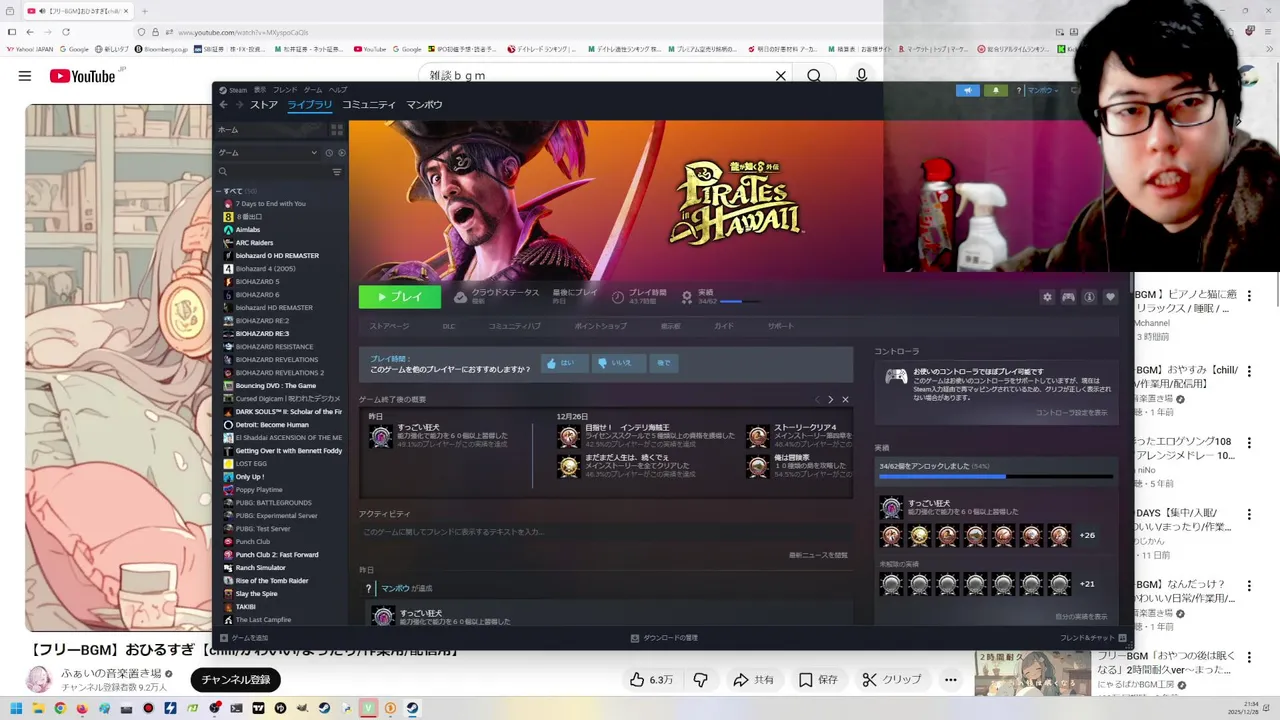Open YouTube hamburger menu
This screenshot has height=720, width=1280.
tap(25, 76)
